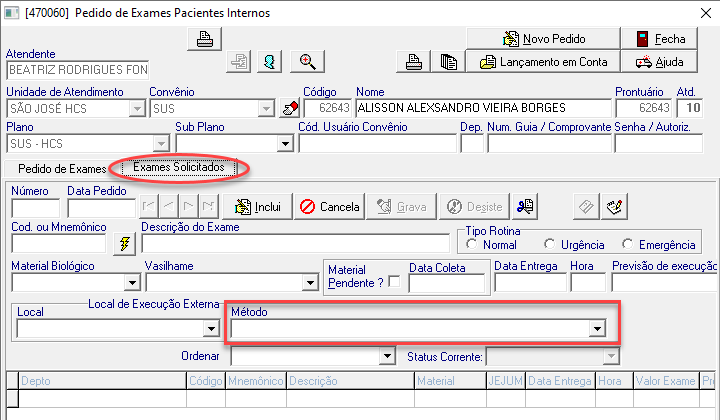Click the scissors document icon after Desiste
This screenshot has height=420, width=720.
pyautogui.click(x=525, y=206)
